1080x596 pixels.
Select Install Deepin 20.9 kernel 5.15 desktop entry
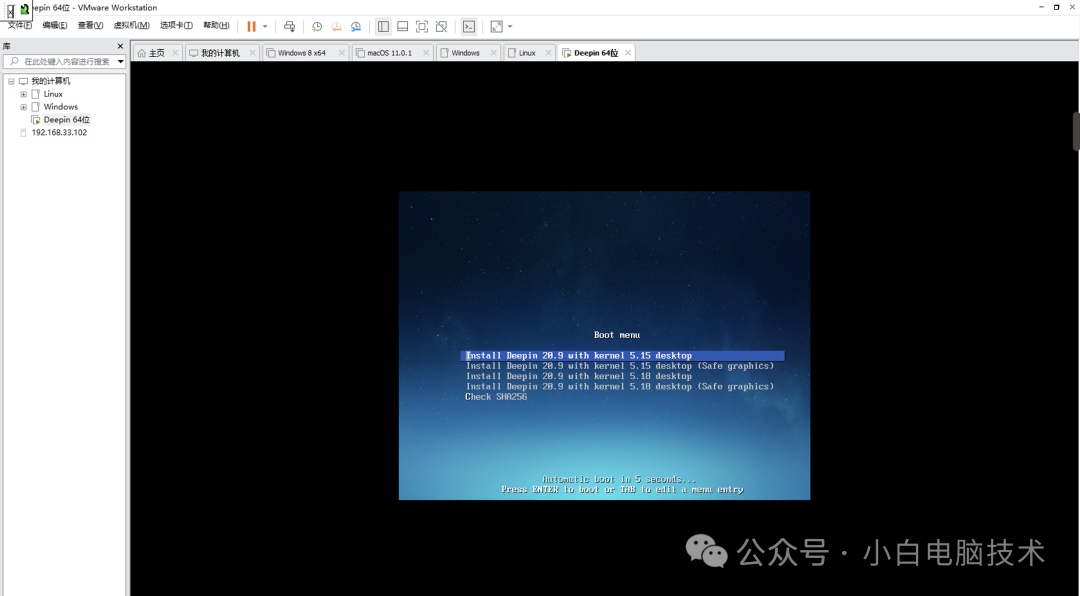[x=623, y=356]
